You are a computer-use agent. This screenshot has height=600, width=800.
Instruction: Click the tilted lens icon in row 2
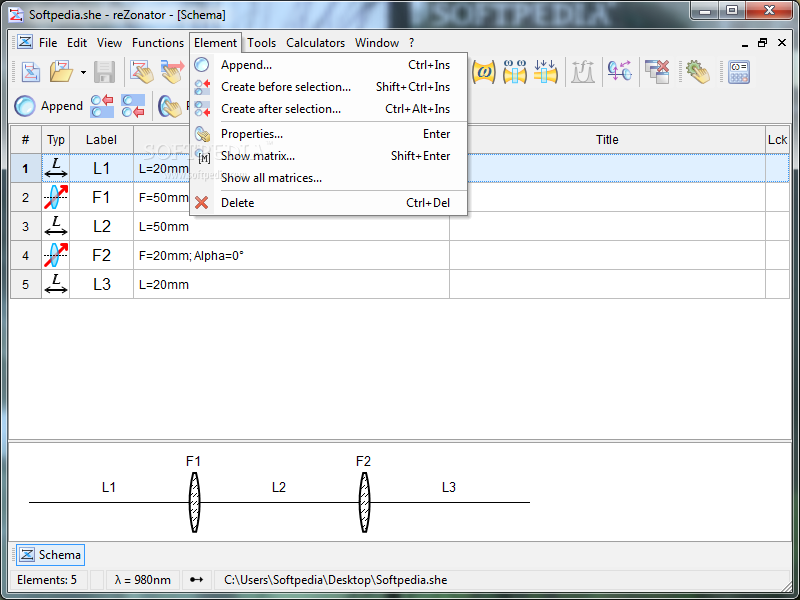56,197
